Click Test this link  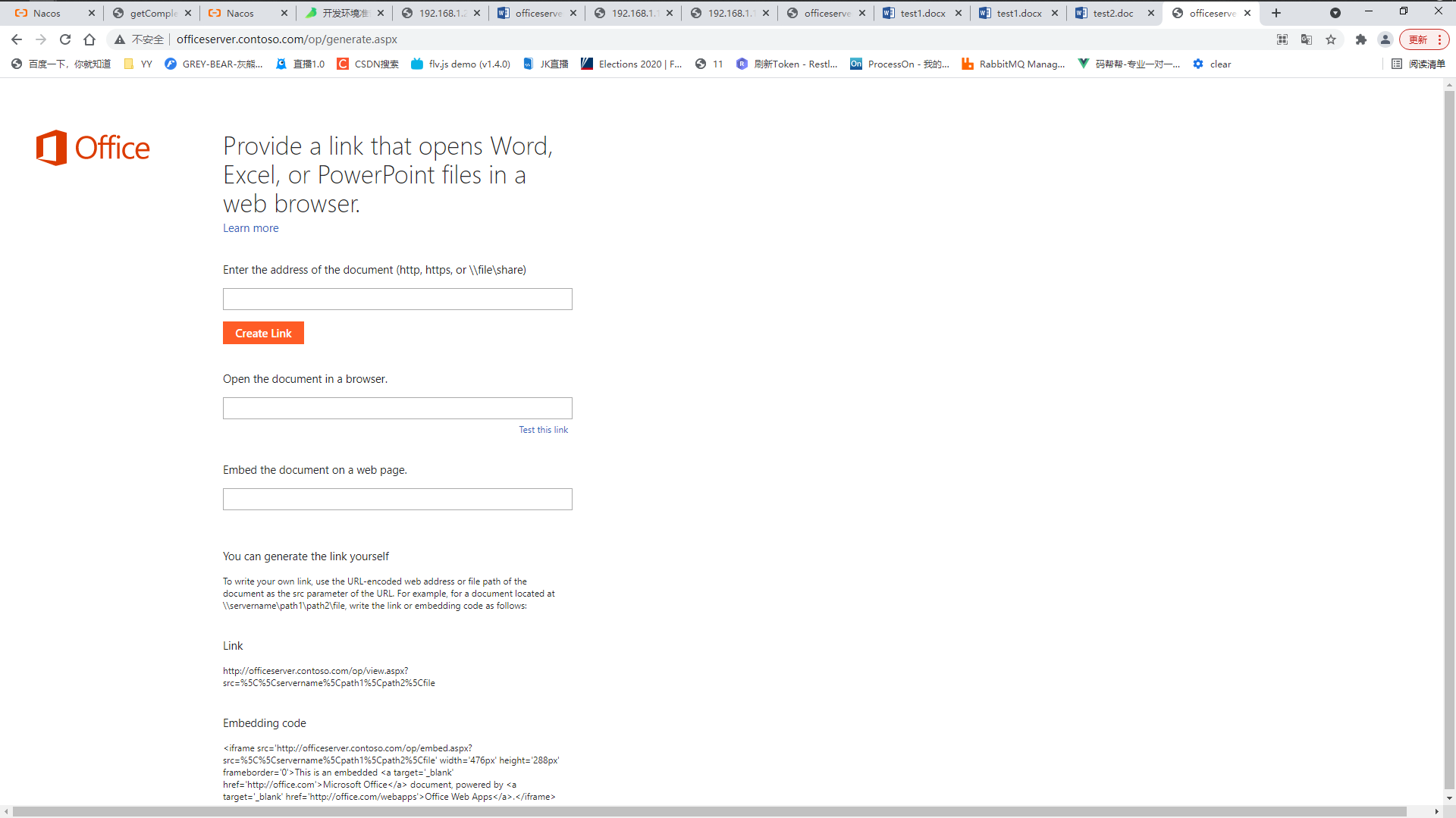coord(543,429)
